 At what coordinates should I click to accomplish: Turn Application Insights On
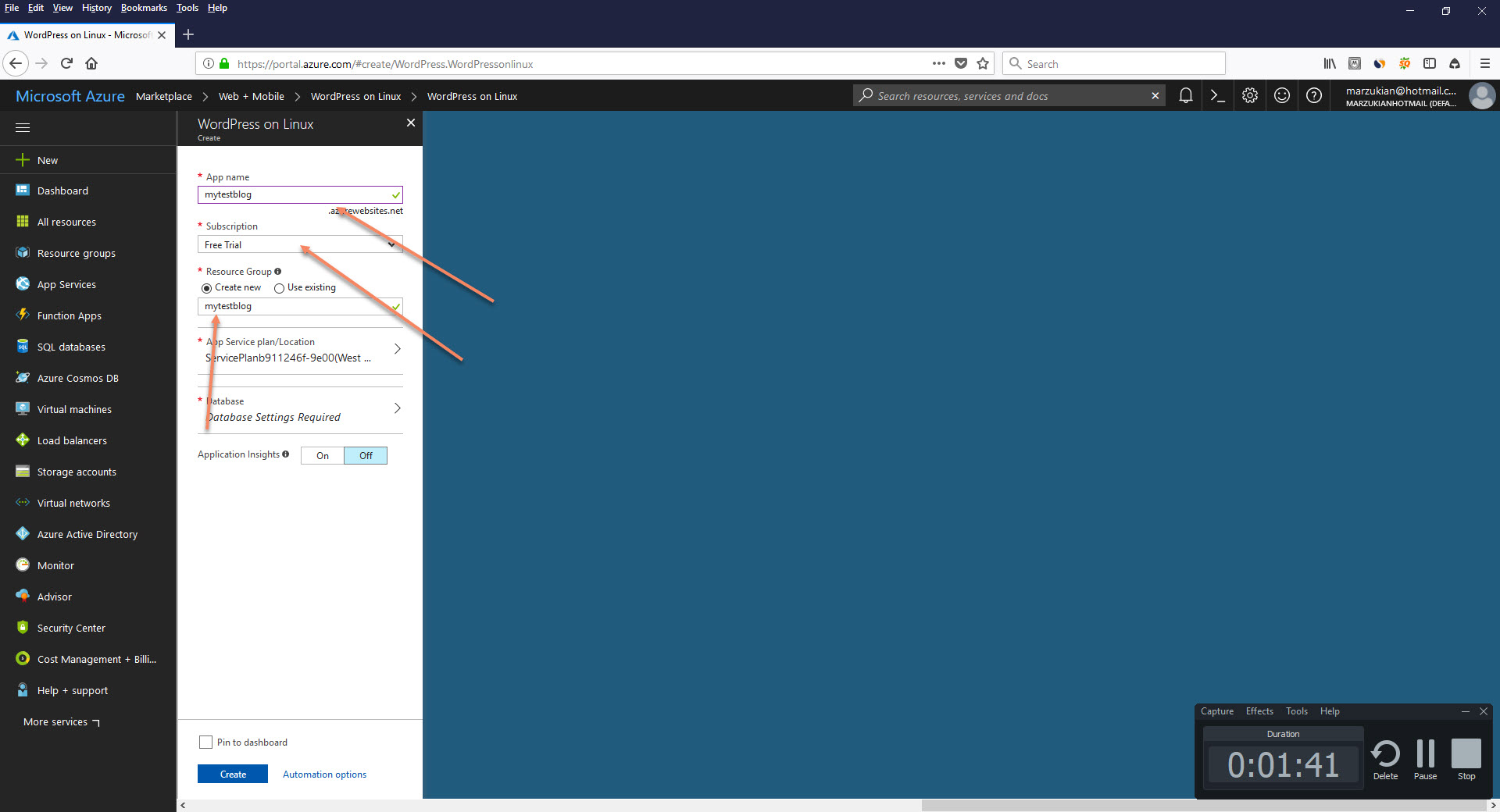point(321,455)
